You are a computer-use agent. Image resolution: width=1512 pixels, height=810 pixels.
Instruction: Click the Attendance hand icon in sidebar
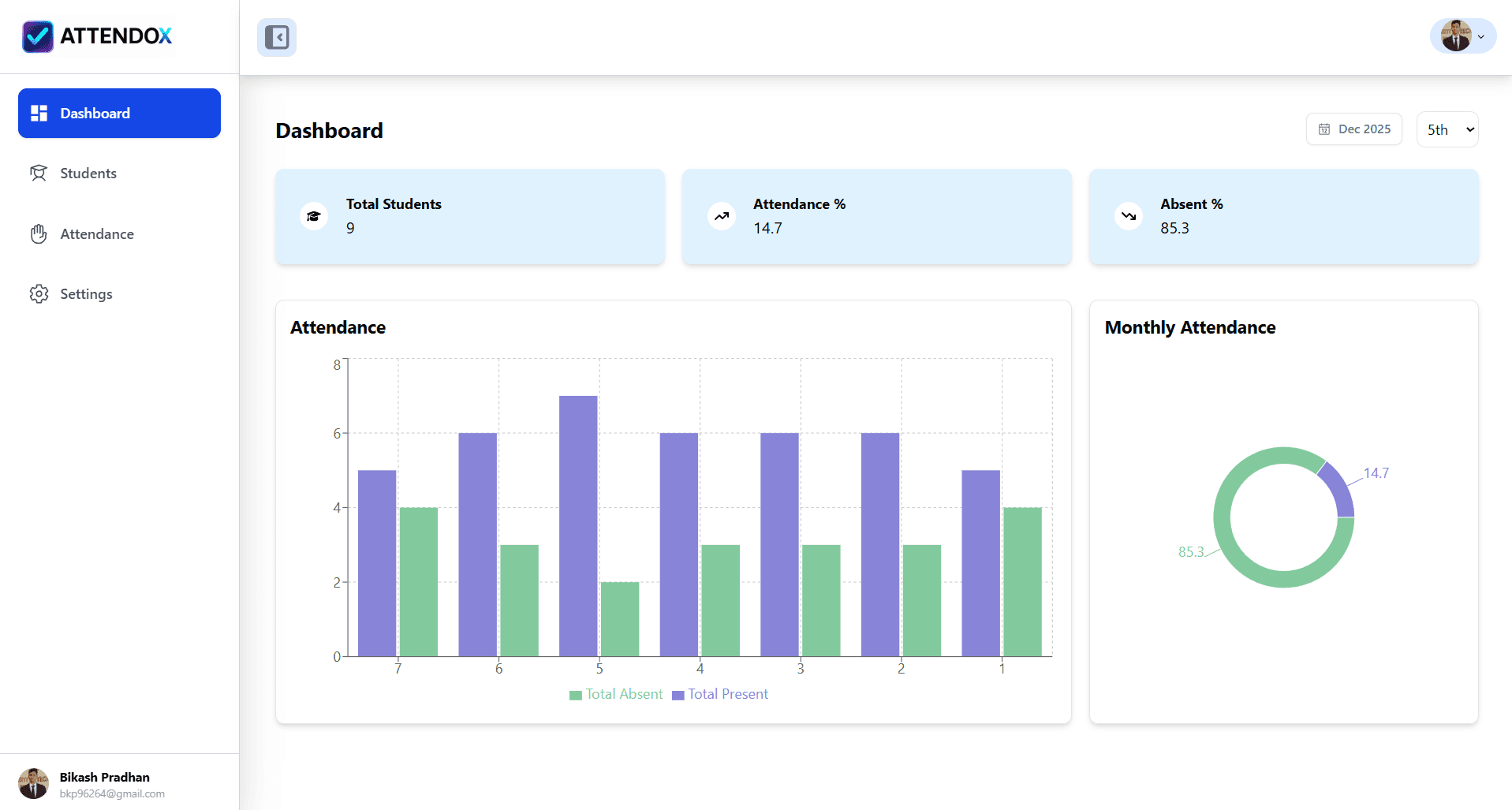click(39, 234)
